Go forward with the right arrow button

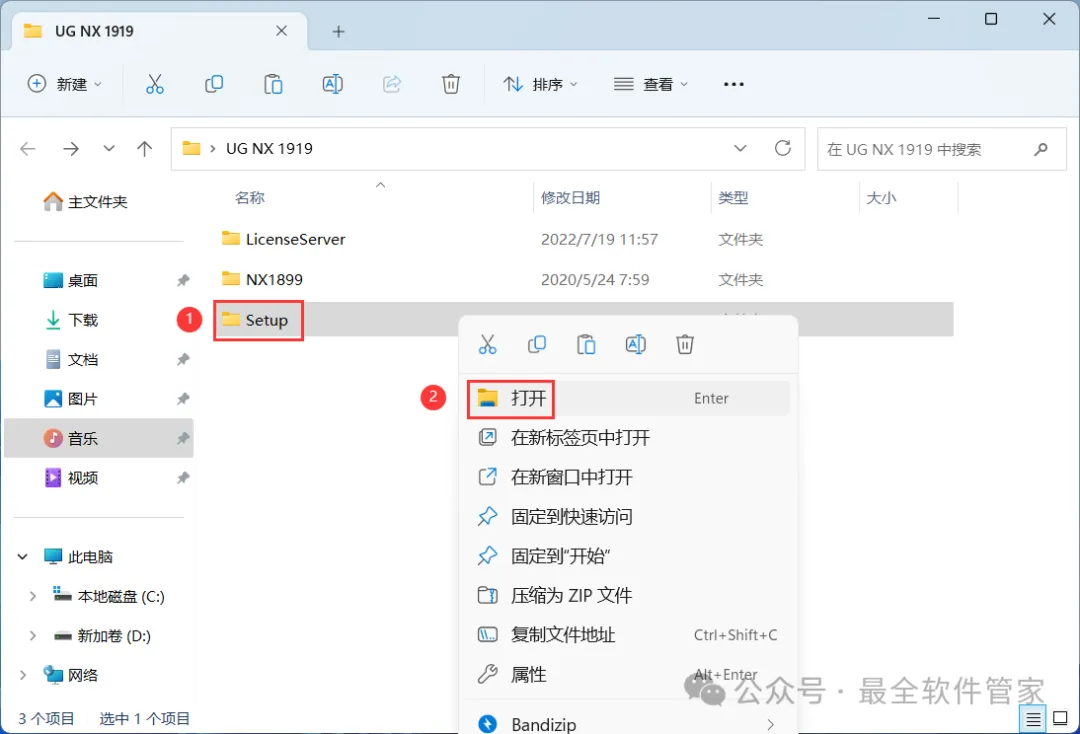pyautogui.click(x=71, y=149)
